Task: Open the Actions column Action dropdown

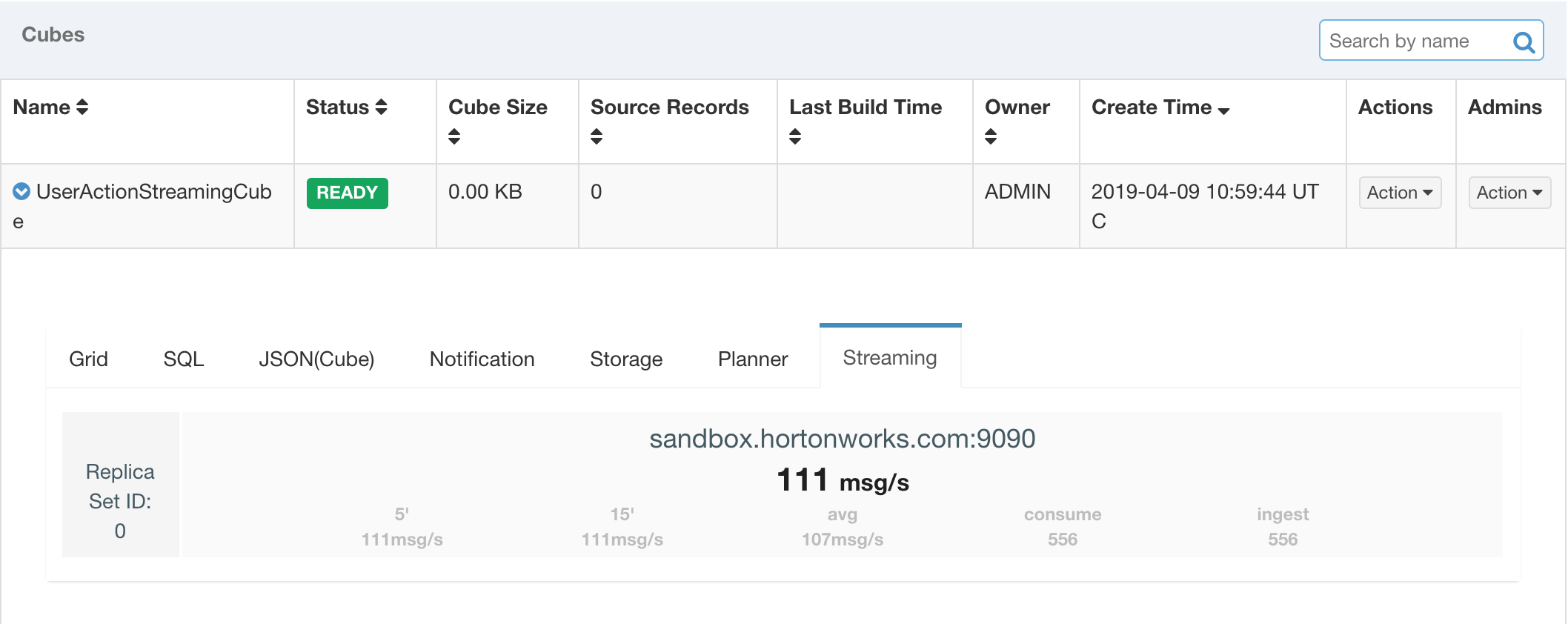Action: point(1400,193)
